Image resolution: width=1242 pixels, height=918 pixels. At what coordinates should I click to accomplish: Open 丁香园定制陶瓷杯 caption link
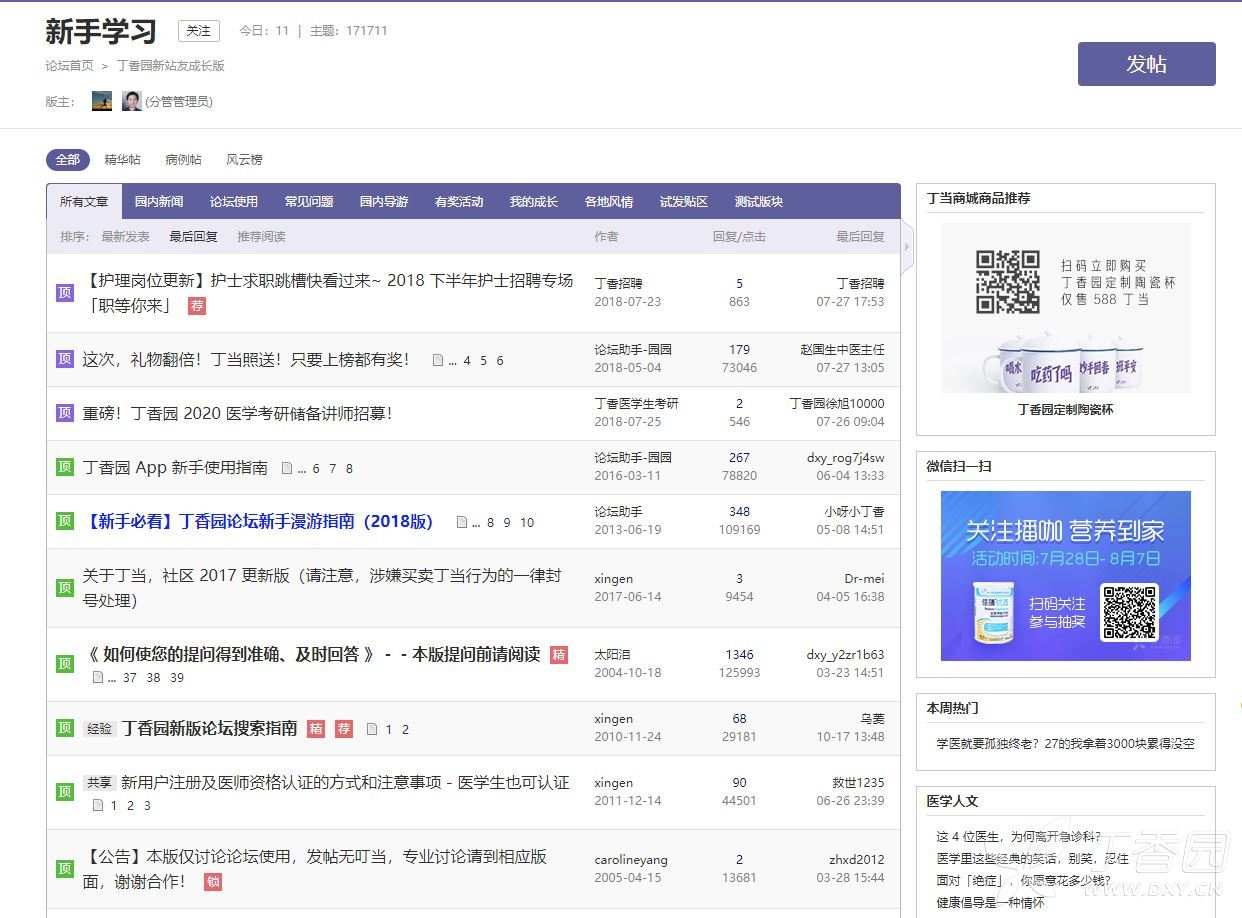1066,410
